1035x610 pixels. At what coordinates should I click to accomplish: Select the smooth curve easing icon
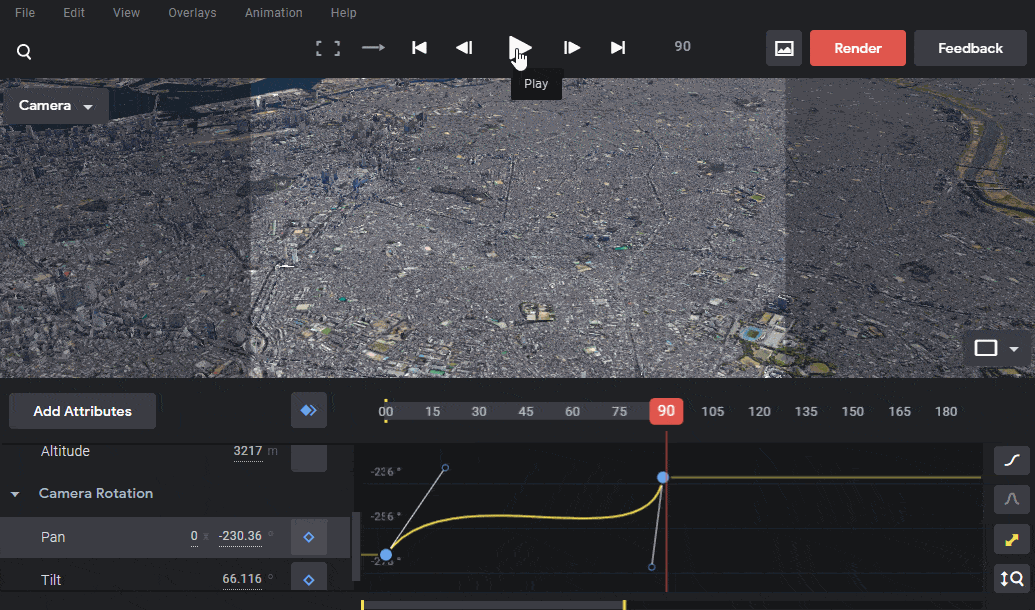pyautogui.click(x=1011, y=460)
